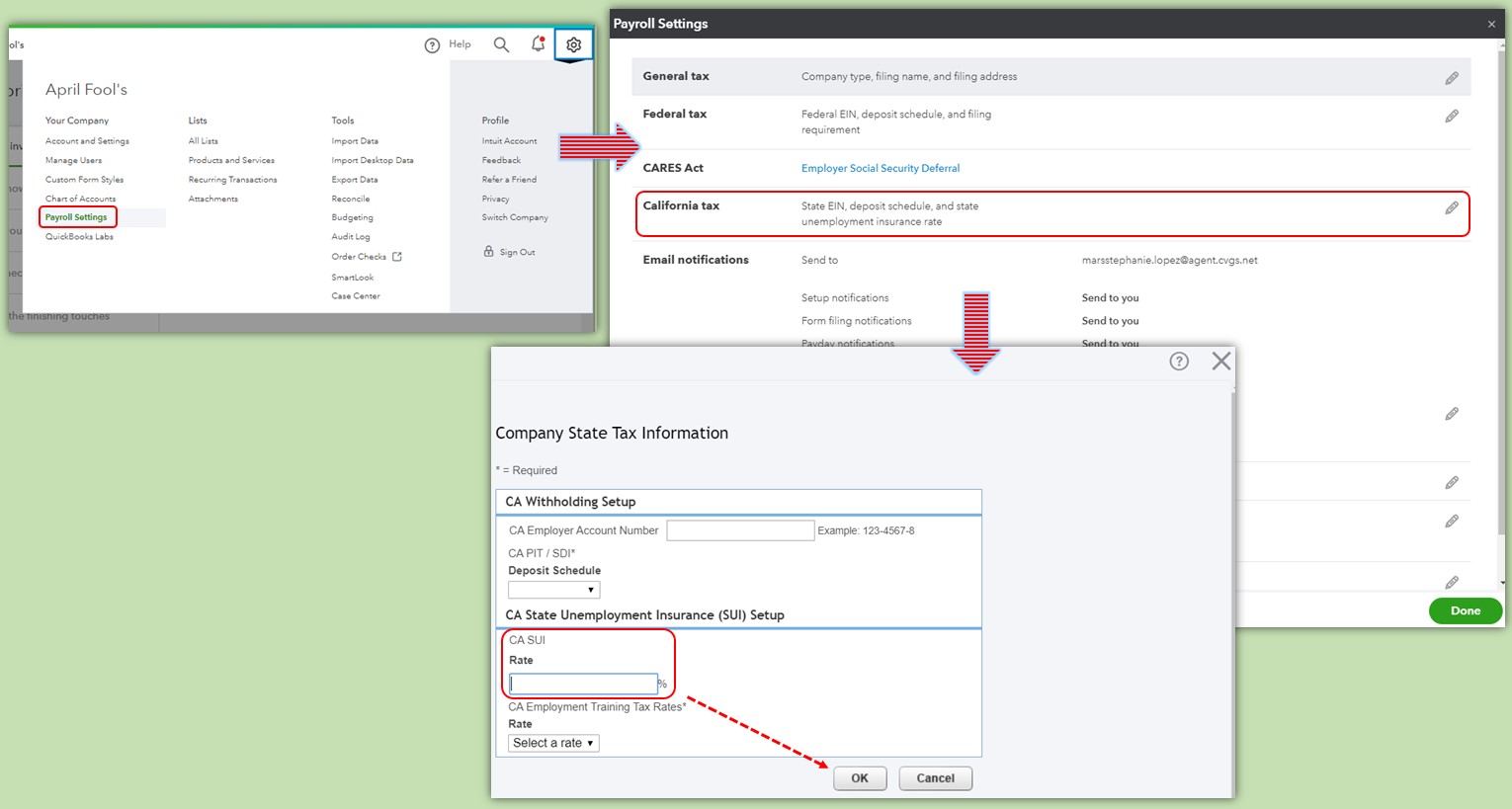Click the notification email address text
Viewport: 1512px width, 809px height.
(1170, 261)
